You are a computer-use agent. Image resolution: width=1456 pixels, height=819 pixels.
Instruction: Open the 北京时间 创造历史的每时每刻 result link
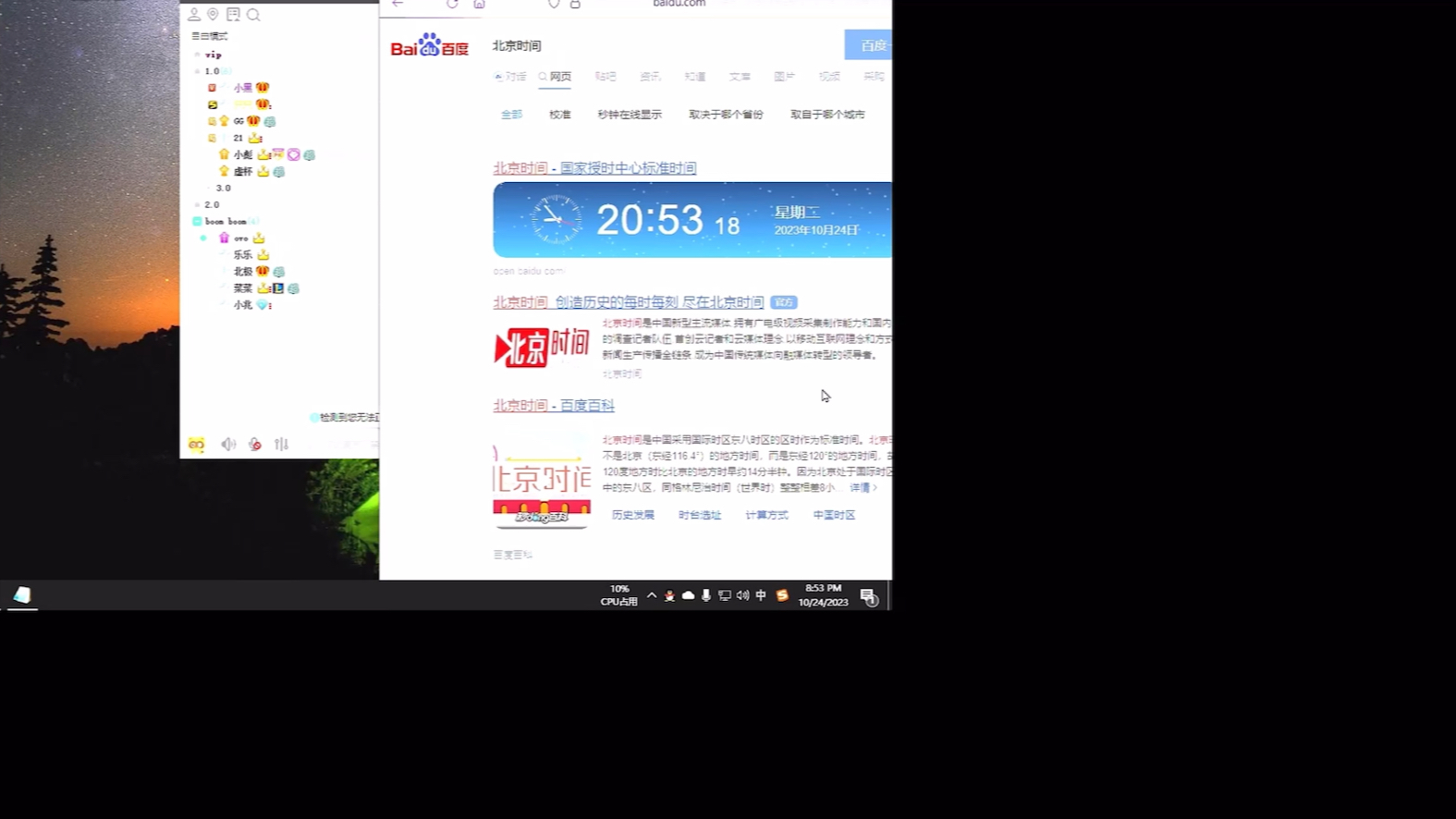coord(629,302)
